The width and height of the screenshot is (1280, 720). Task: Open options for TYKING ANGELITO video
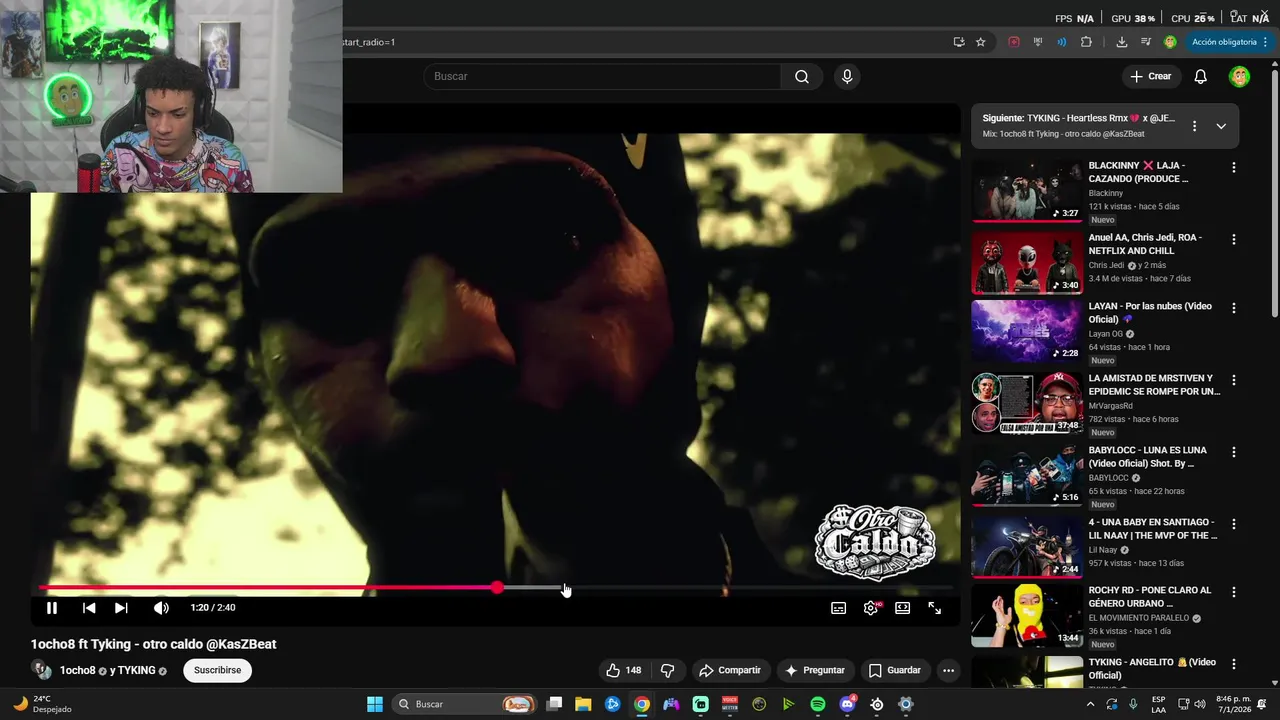click(x=1234, y=664)
